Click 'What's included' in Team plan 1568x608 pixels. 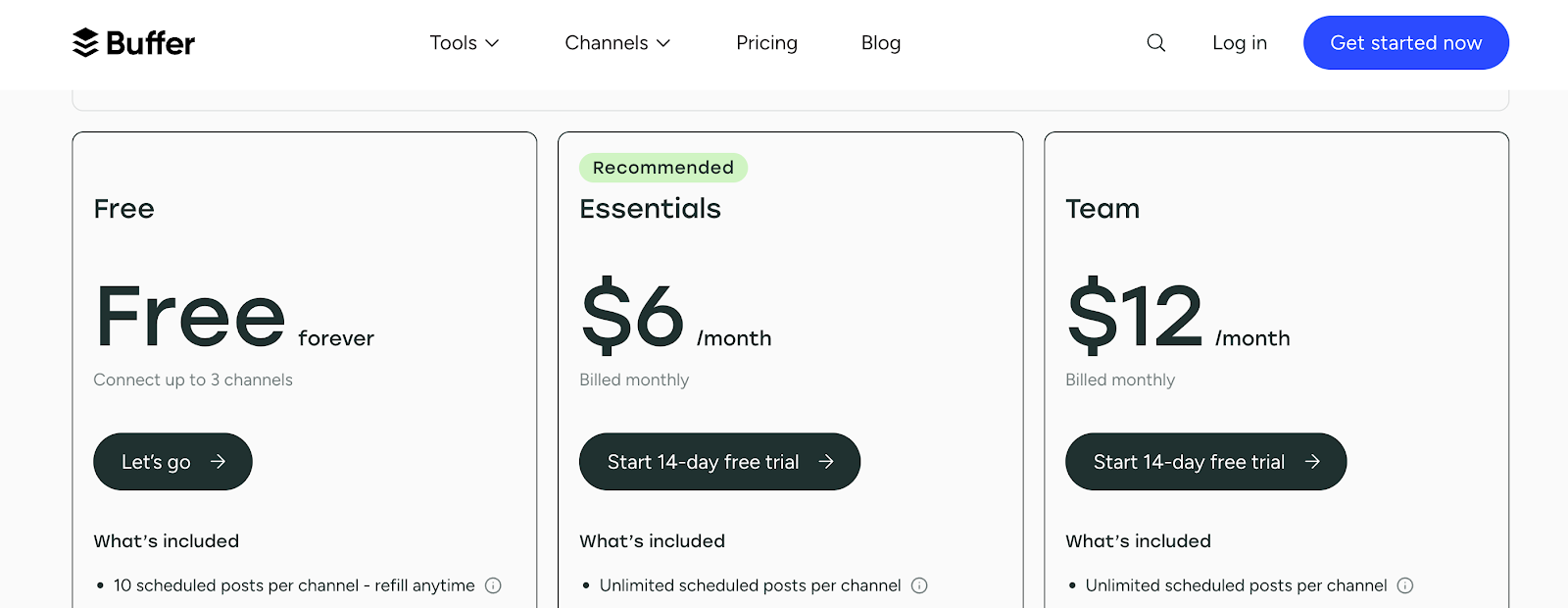[1138, 541]
